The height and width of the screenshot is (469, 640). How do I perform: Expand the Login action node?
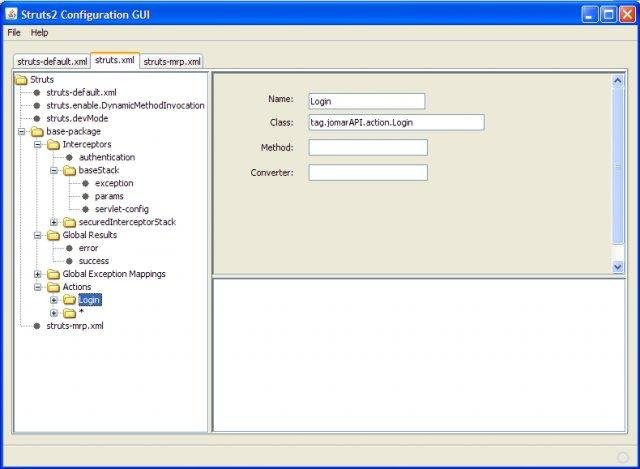click(x=54, y=300)
